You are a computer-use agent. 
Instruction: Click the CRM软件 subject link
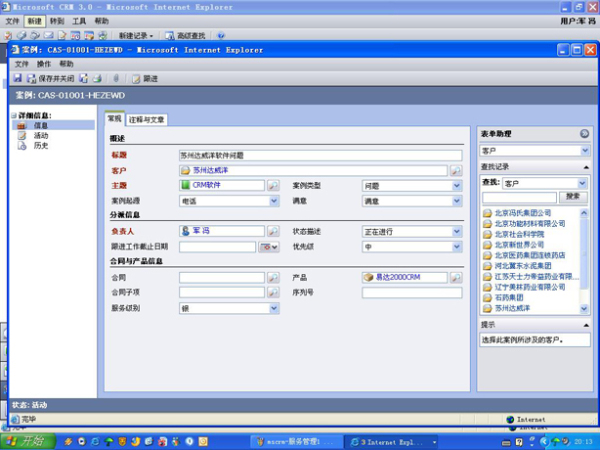(x=207, y=185)
